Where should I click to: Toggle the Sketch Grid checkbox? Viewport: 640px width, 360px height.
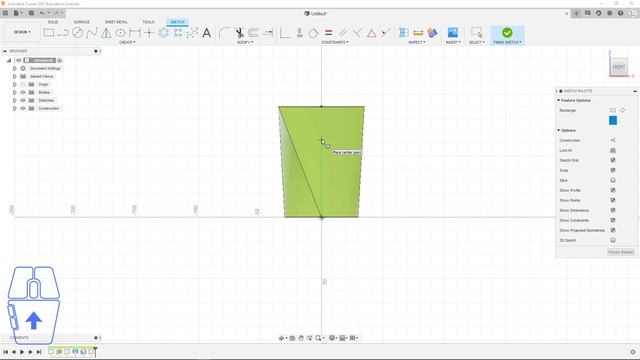point(613,160)
